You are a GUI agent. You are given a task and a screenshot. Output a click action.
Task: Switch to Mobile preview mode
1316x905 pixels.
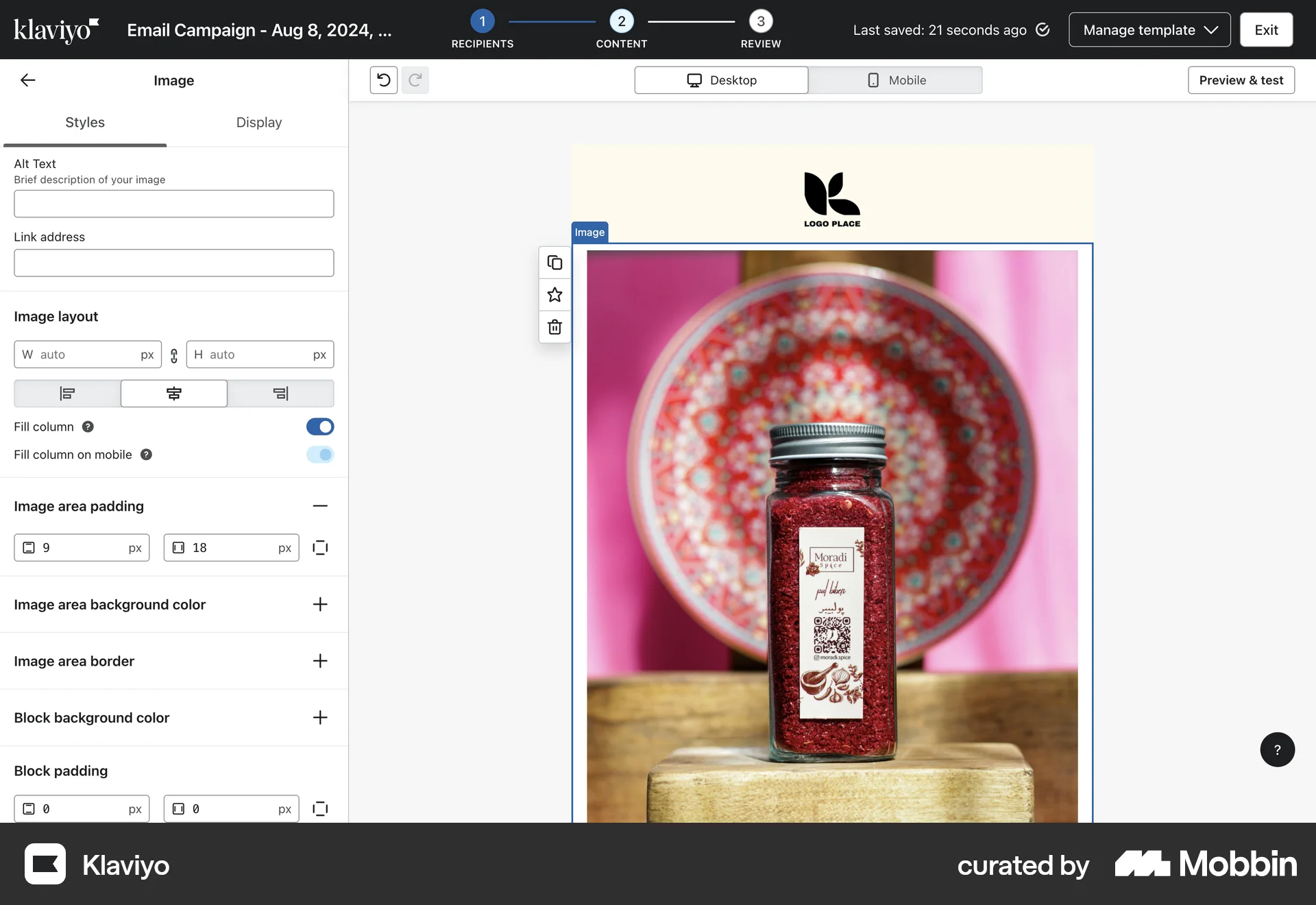coord(896,80)
